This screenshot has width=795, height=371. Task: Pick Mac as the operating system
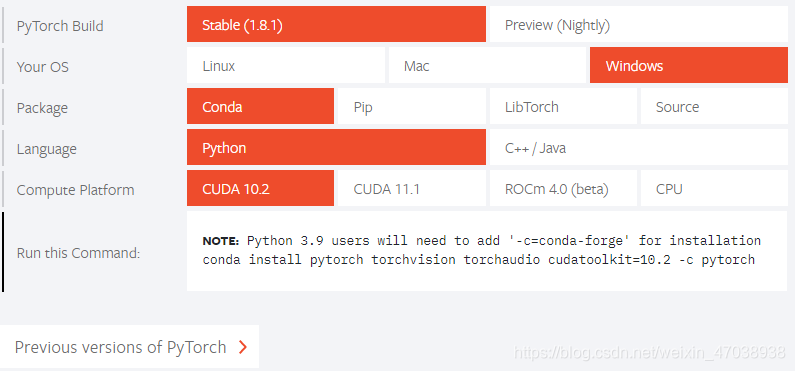(487, 65)
